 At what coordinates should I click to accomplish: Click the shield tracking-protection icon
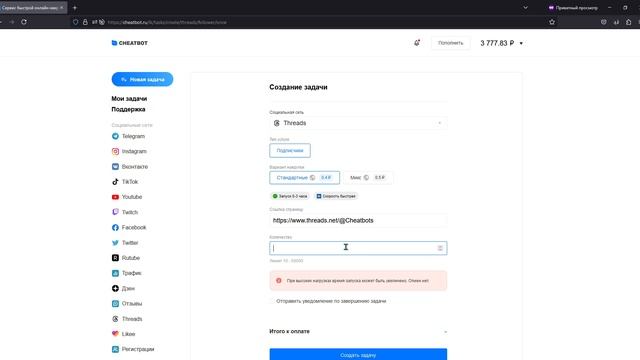point(76,22)
